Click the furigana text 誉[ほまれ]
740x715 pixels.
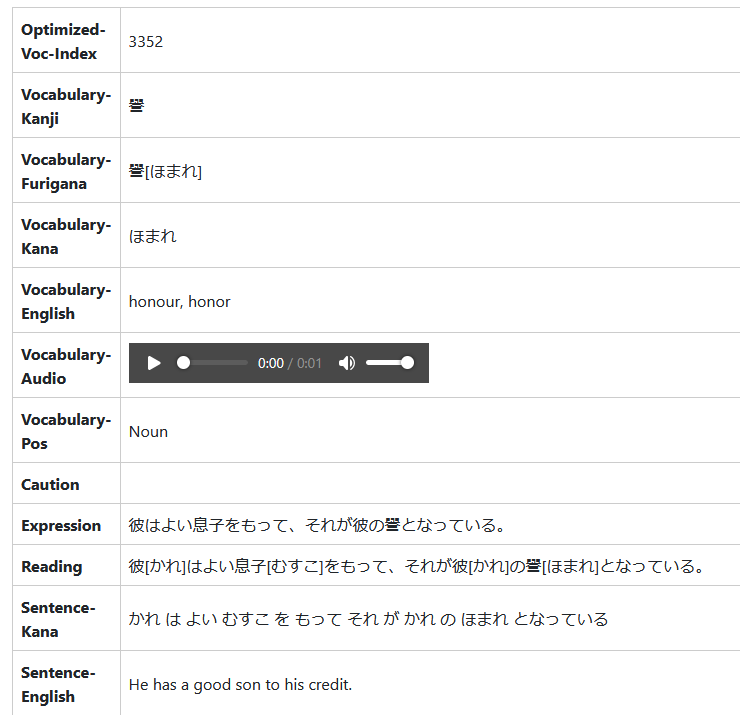(165, 171)
